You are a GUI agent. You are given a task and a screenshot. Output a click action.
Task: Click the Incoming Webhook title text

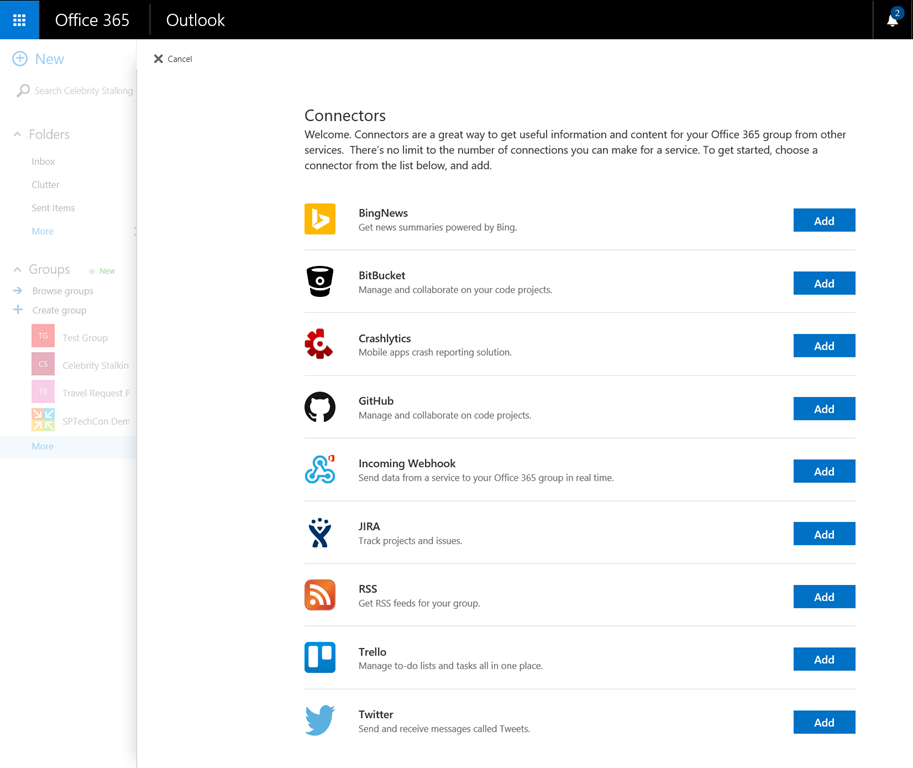tap(407, 463)
